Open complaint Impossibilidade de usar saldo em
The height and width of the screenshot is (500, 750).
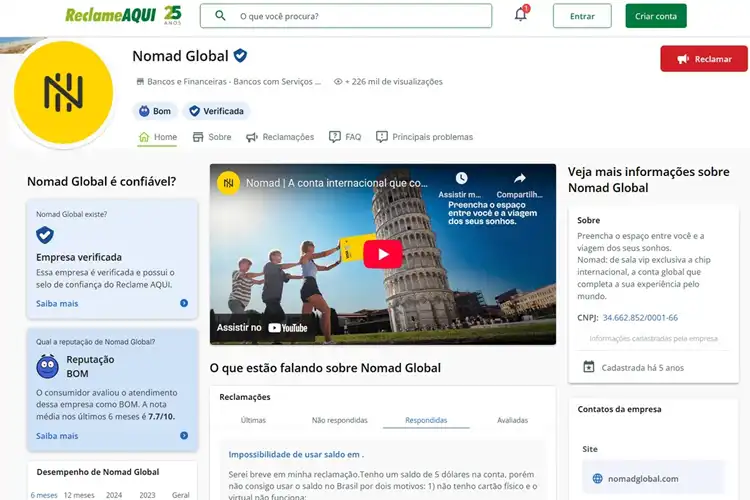pyautogui.click(x=296, y=455)
